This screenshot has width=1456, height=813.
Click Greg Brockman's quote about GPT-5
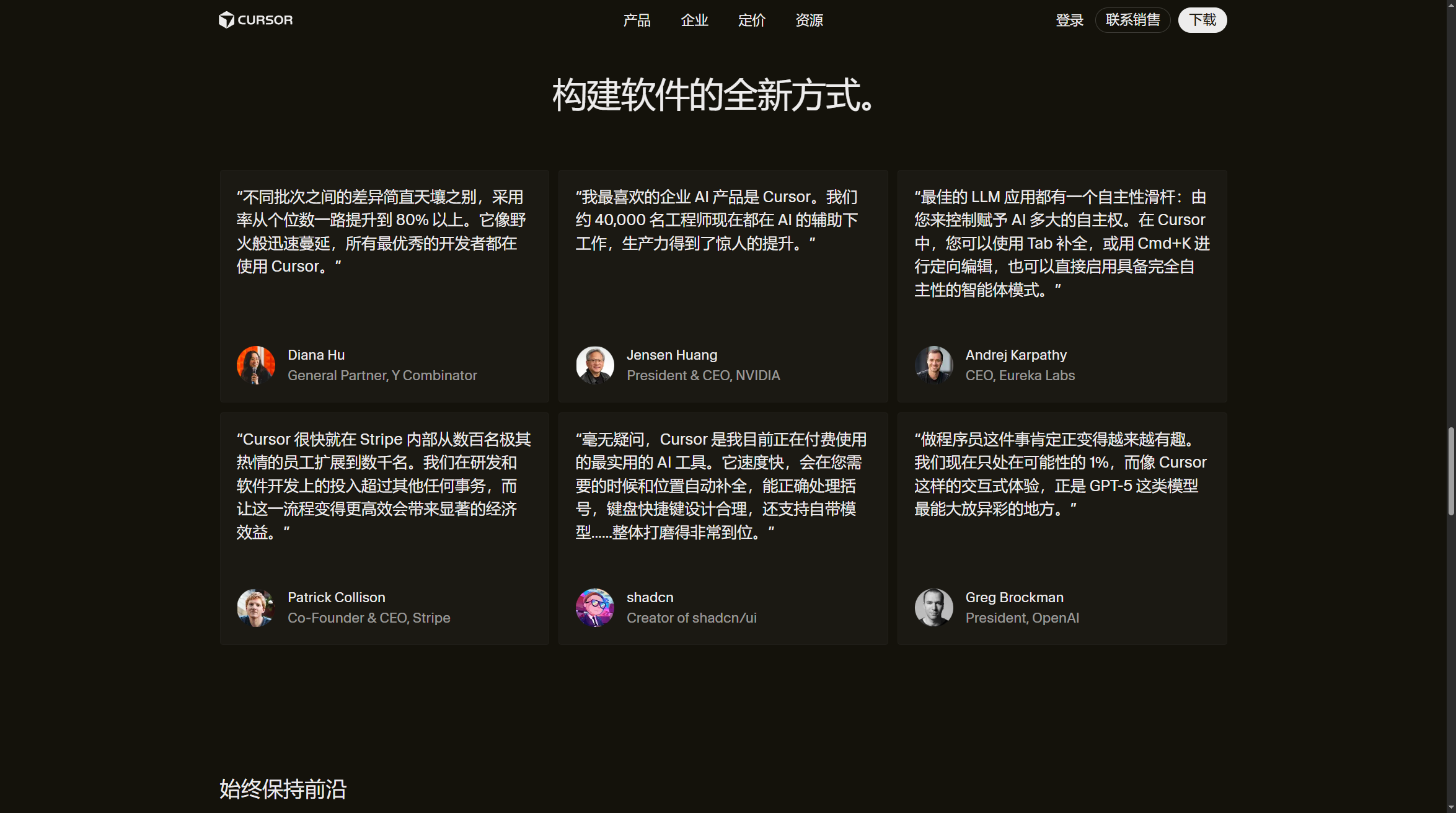coord(1061,474)
